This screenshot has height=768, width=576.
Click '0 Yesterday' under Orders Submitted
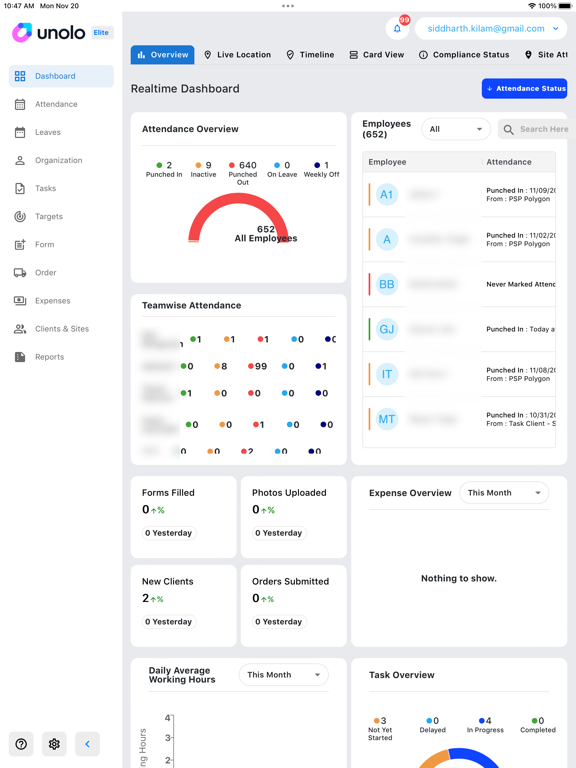click(279, 622)
